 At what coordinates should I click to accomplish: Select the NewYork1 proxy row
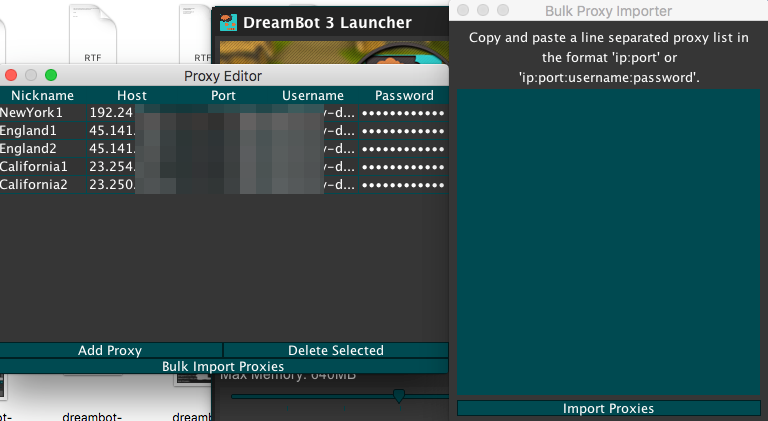coord(224,113)
